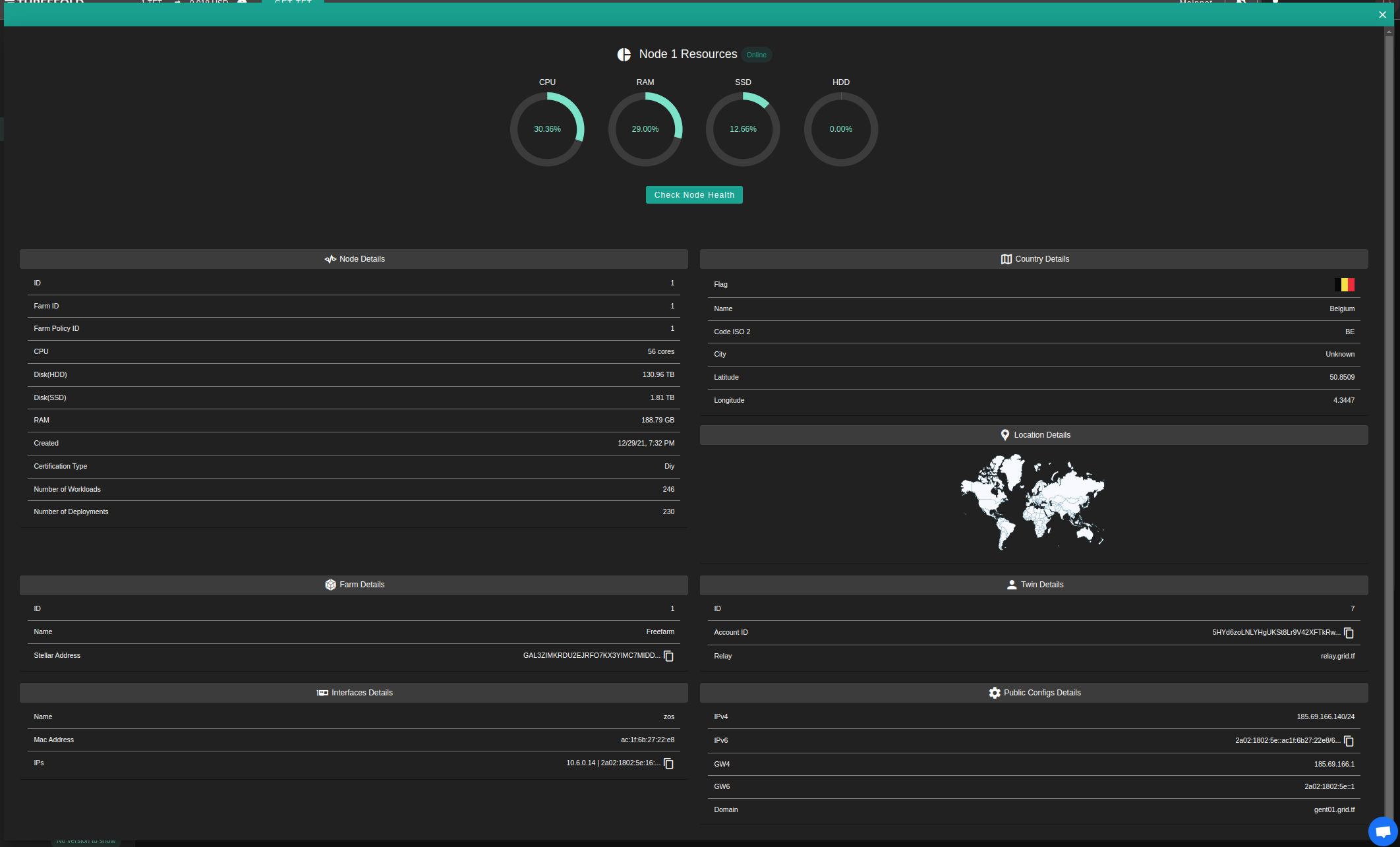
Task: Close the node details dialog
Action: (1382, 15)
